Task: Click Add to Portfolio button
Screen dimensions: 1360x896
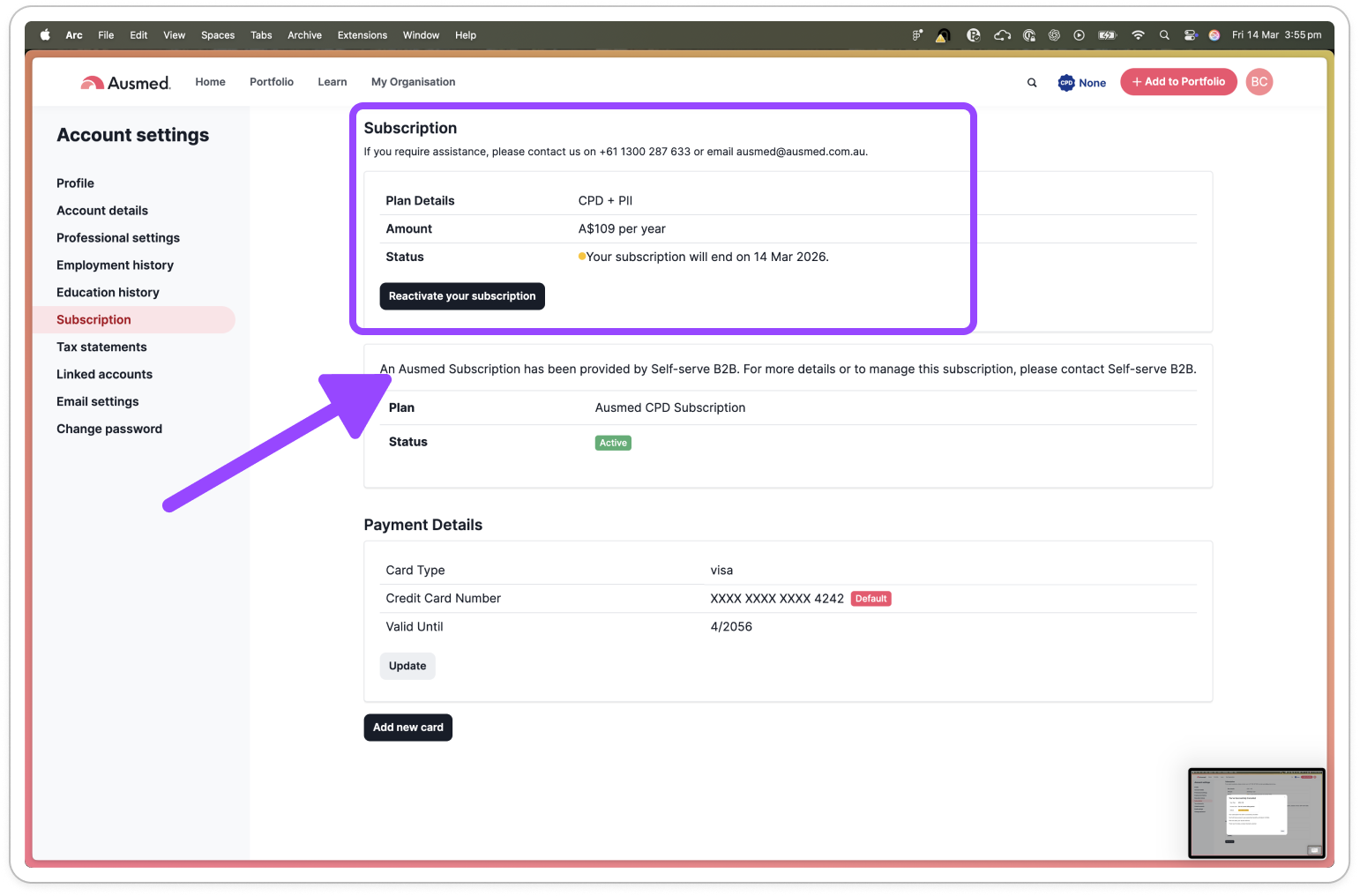Action: [x=1178, y=82]
